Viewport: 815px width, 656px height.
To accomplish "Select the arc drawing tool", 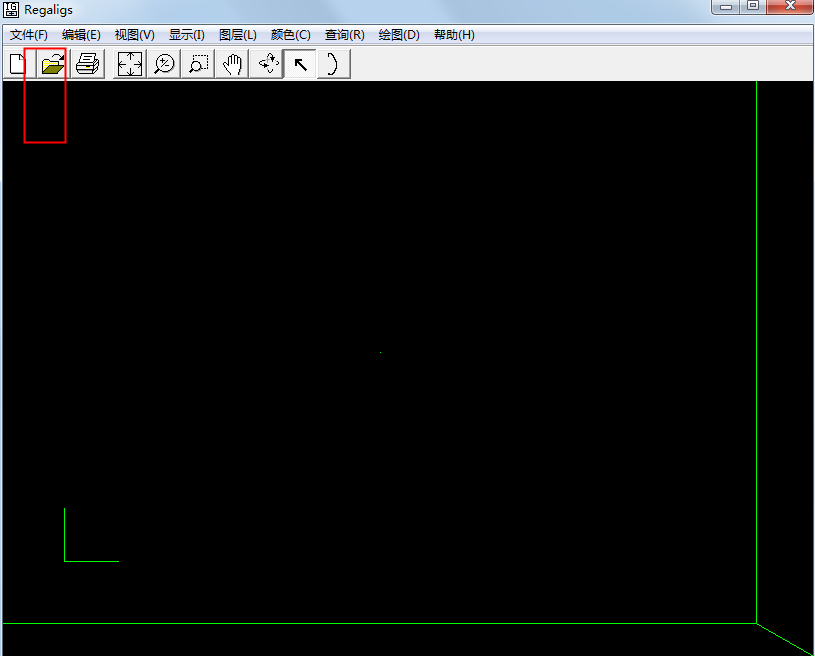I will 334,64.
